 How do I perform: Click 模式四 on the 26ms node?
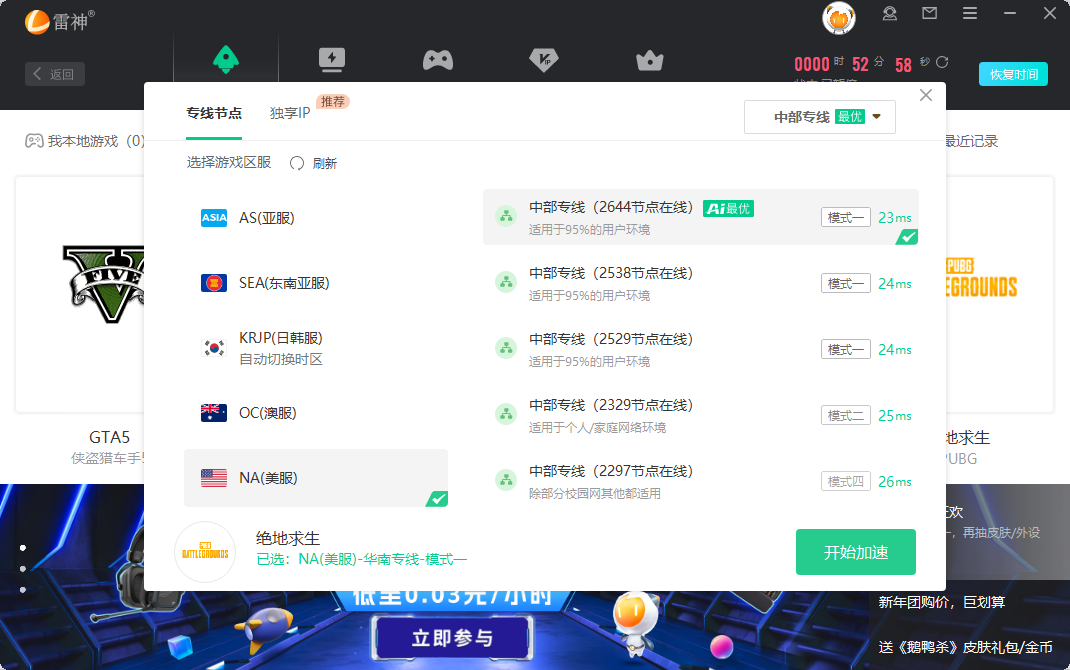click(x=845, y=482)
